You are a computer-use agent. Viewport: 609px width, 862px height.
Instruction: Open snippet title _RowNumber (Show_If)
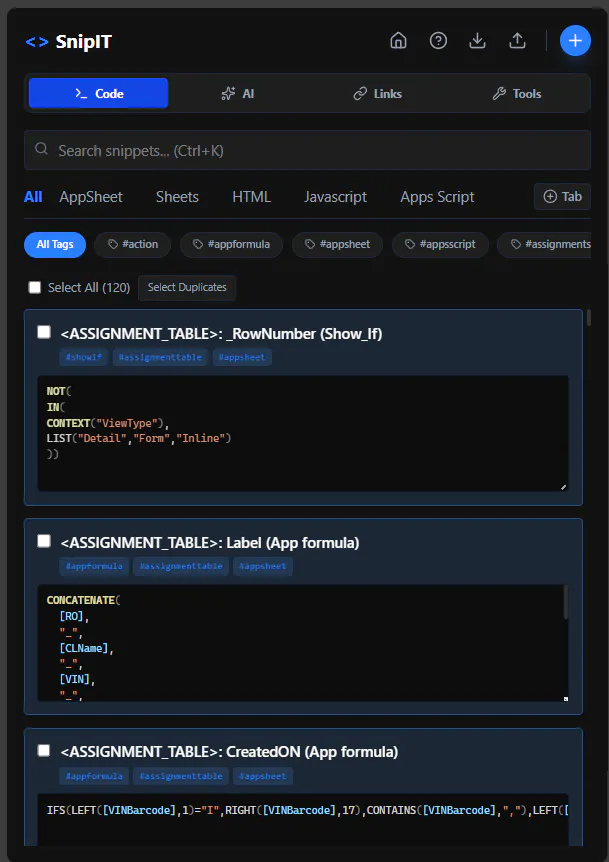[222, 334]
